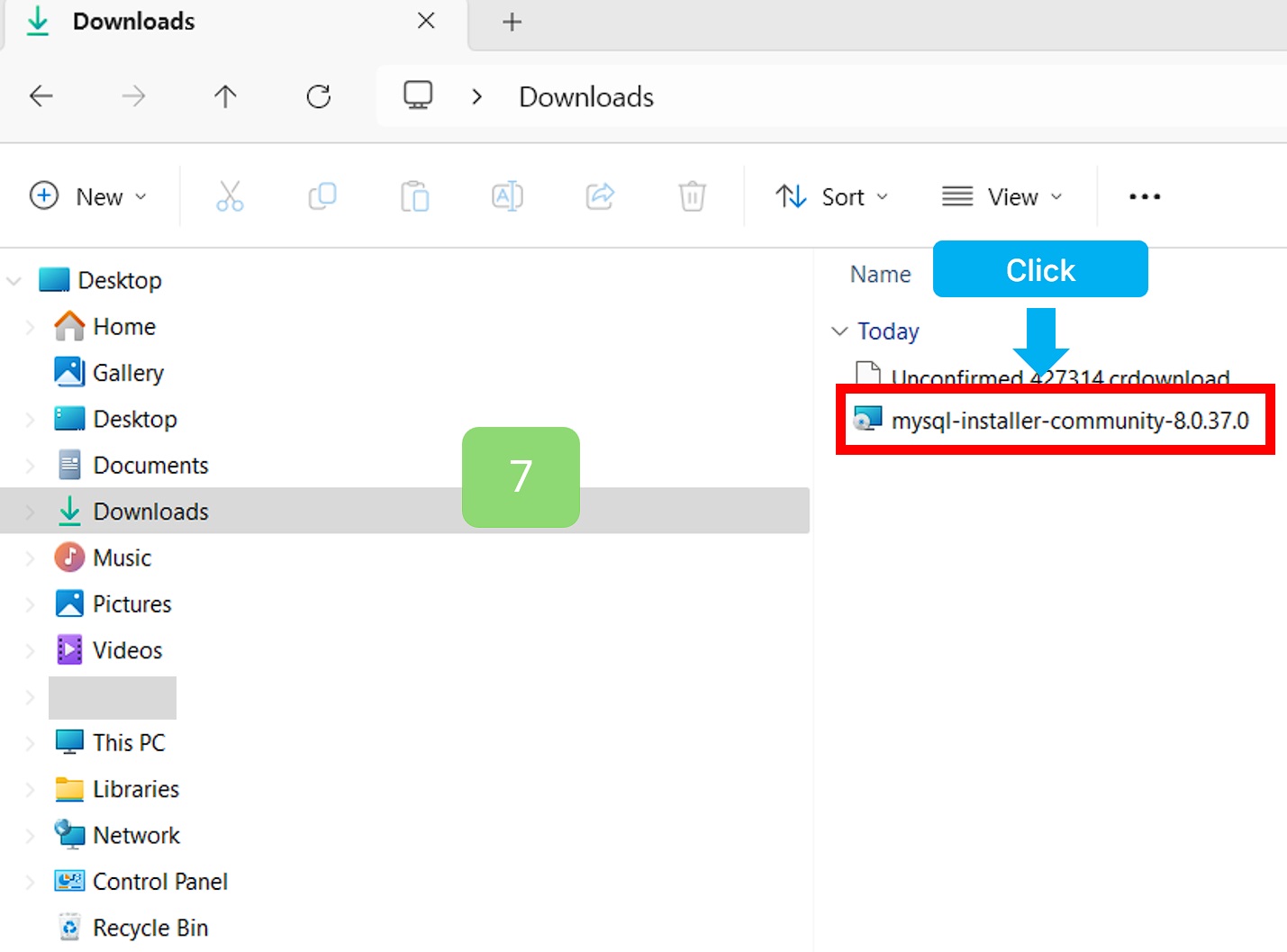The image size is (1287, 952).
Task: Open the New item menu
Action: (x=88, y=196)
